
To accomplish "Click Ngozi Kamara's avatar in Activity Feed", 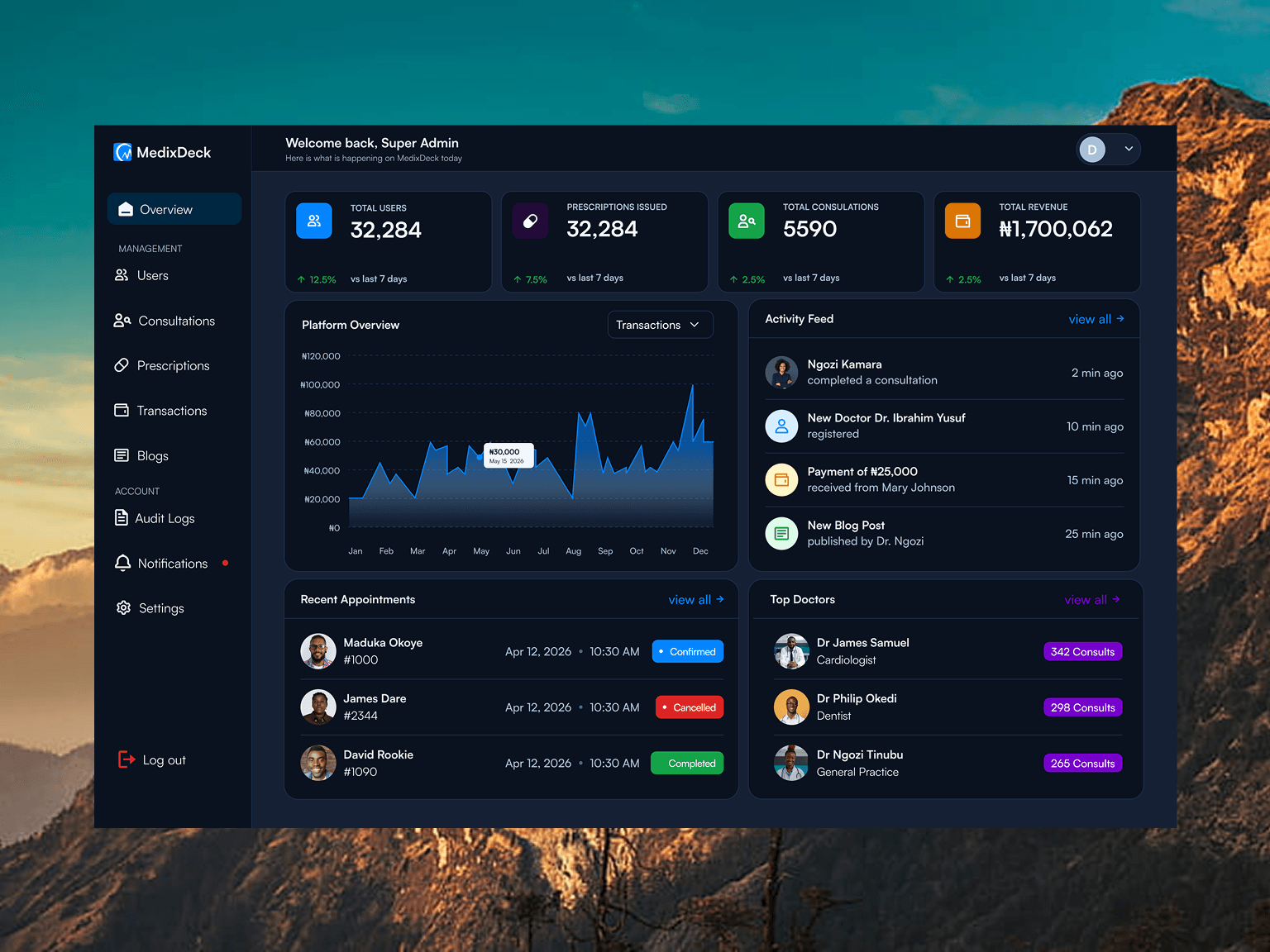I will click(x=781, y=373).
